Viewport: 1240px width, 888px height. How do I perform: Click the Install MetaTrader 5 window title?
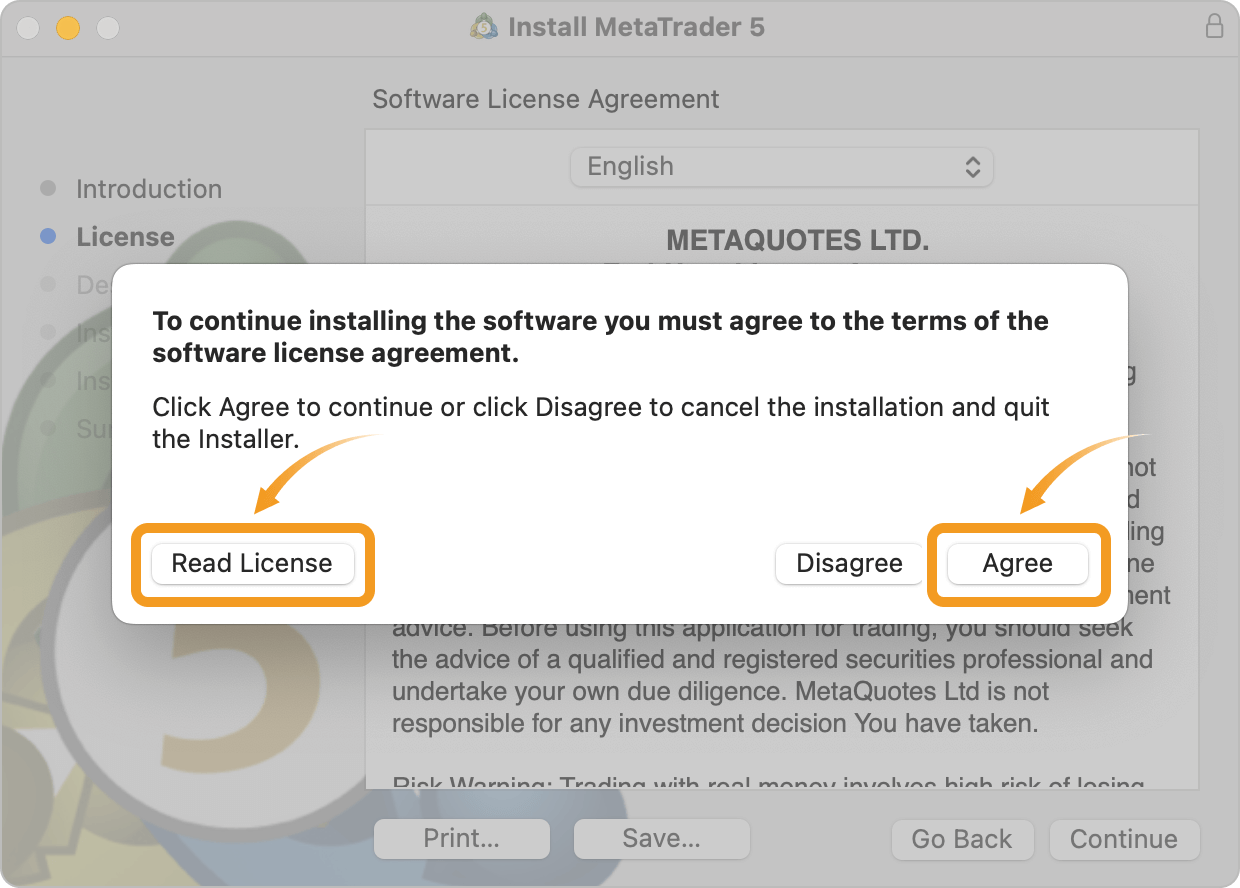pyautogui.click(x=636, y=27)
